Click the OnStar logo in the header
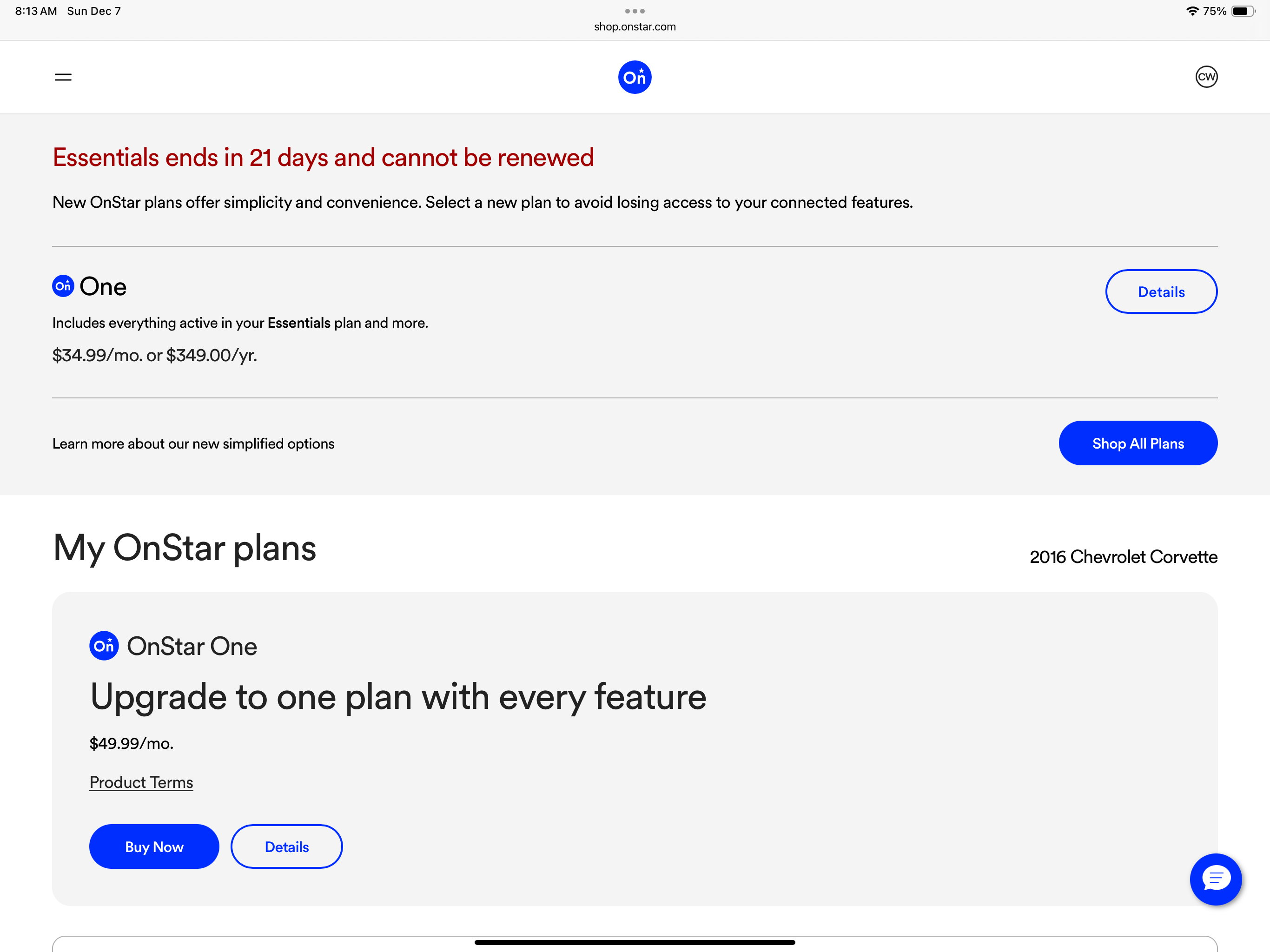The image size is (1270, 952). (635, 77)
